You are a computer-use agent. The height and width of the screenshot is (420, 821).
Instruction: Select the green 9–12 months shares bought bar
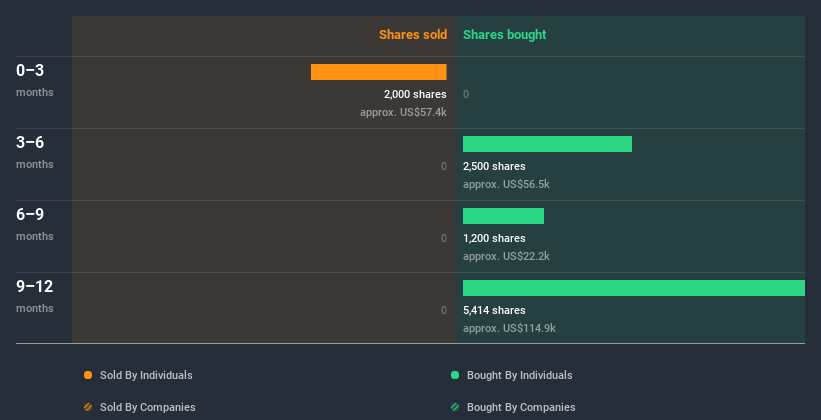pyautogui.click(x=634, y=288)
